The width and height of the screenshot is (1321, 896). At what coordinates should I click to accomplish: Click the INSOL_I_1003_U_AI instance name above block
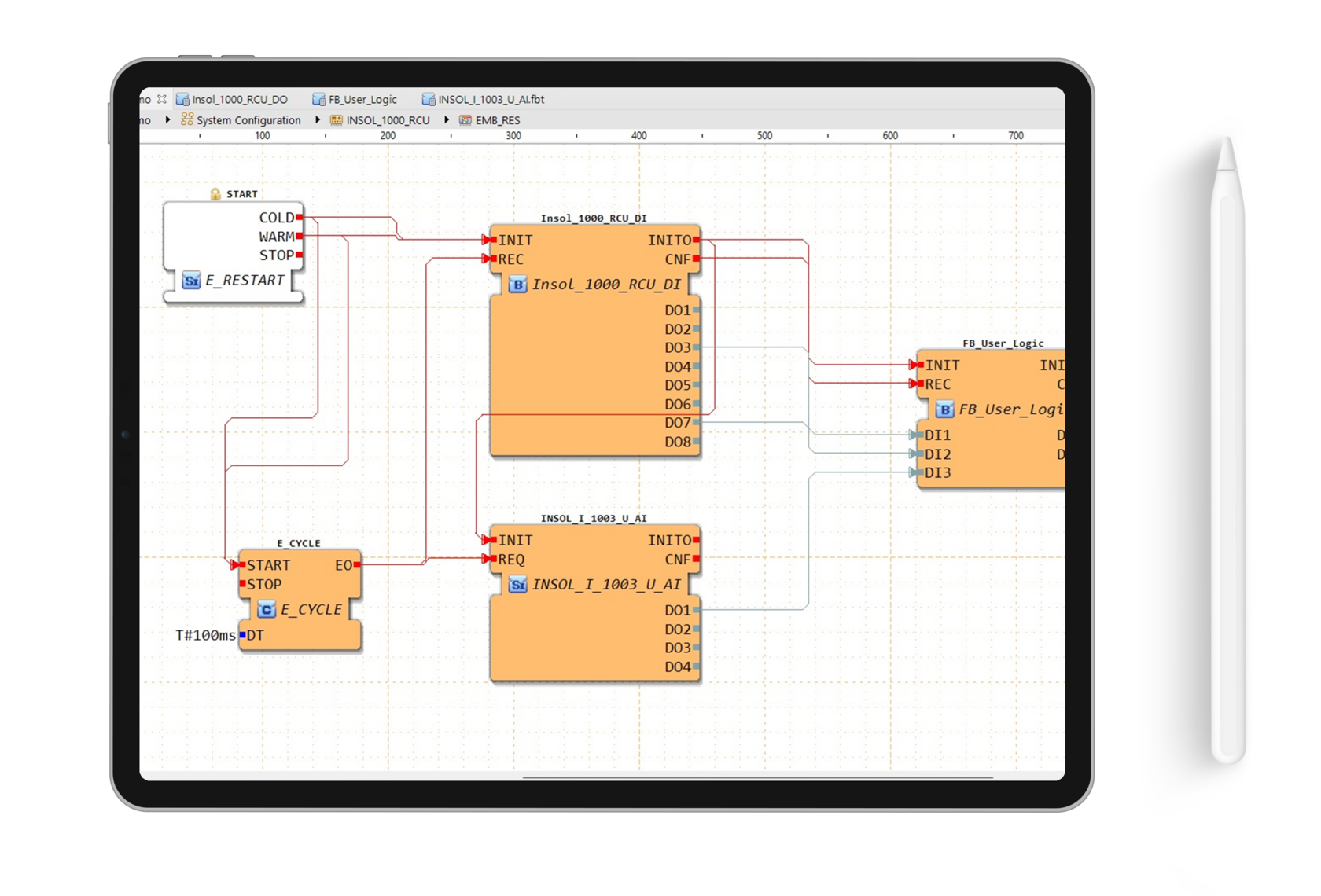pos(594,519)
